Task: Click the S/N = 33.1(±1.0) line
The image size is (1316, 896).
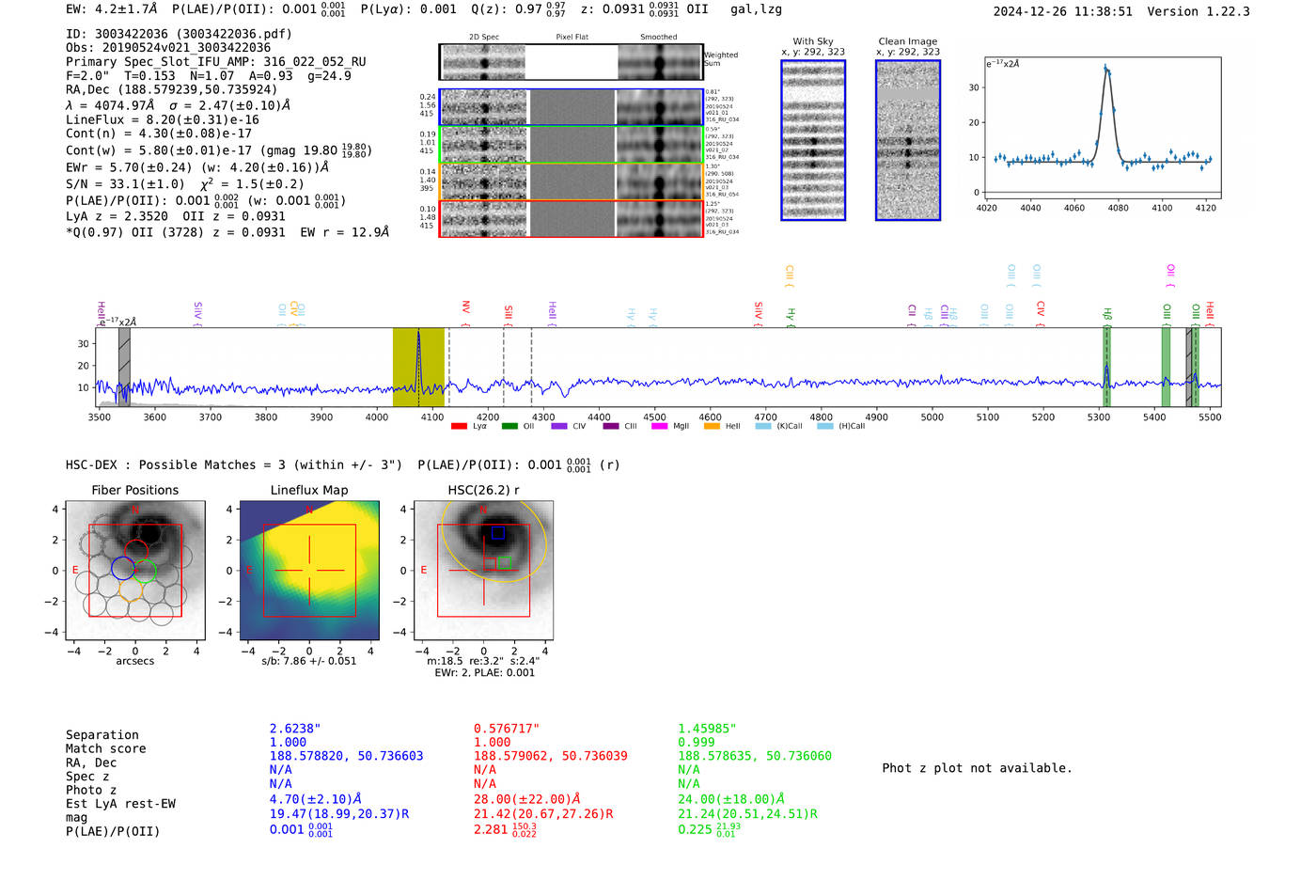Action: point(185,184)
